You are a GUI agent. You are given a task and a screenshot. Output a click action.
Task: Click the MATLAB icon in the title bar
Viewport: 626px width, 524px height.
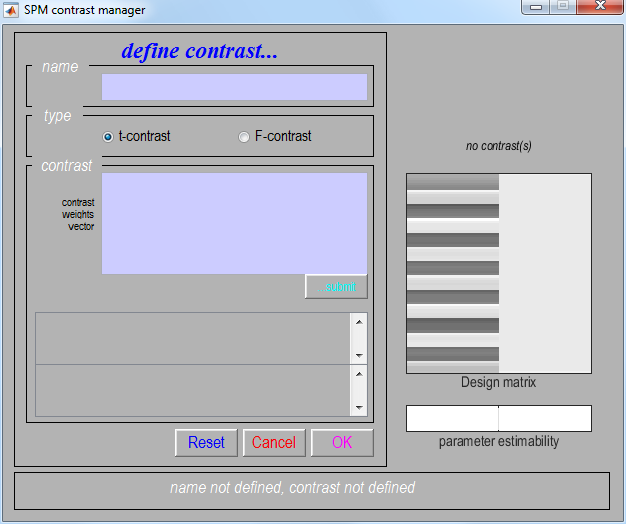[x=12, y=10]
